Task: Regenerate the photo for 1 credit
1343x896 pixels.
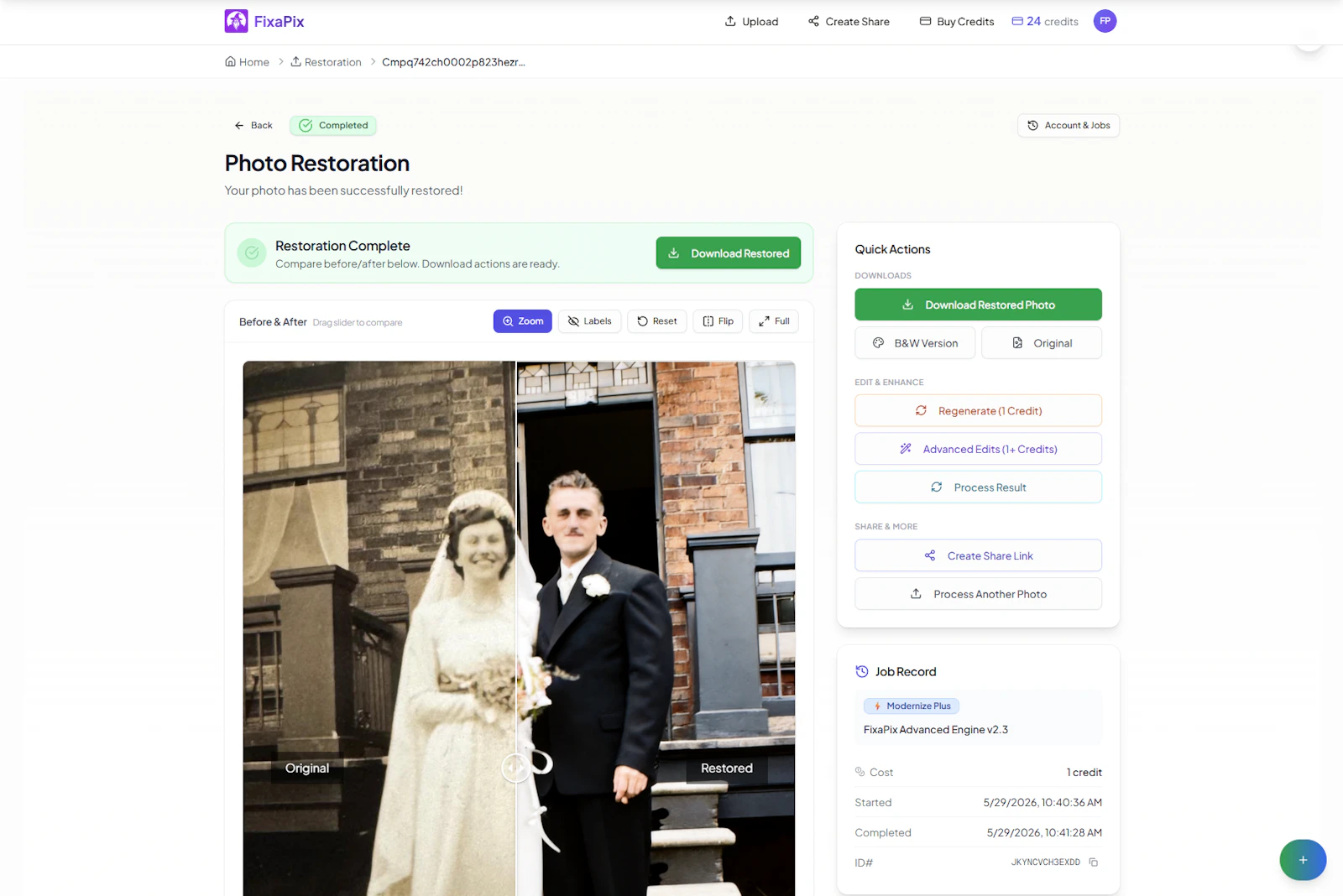Action: (978, 411)
